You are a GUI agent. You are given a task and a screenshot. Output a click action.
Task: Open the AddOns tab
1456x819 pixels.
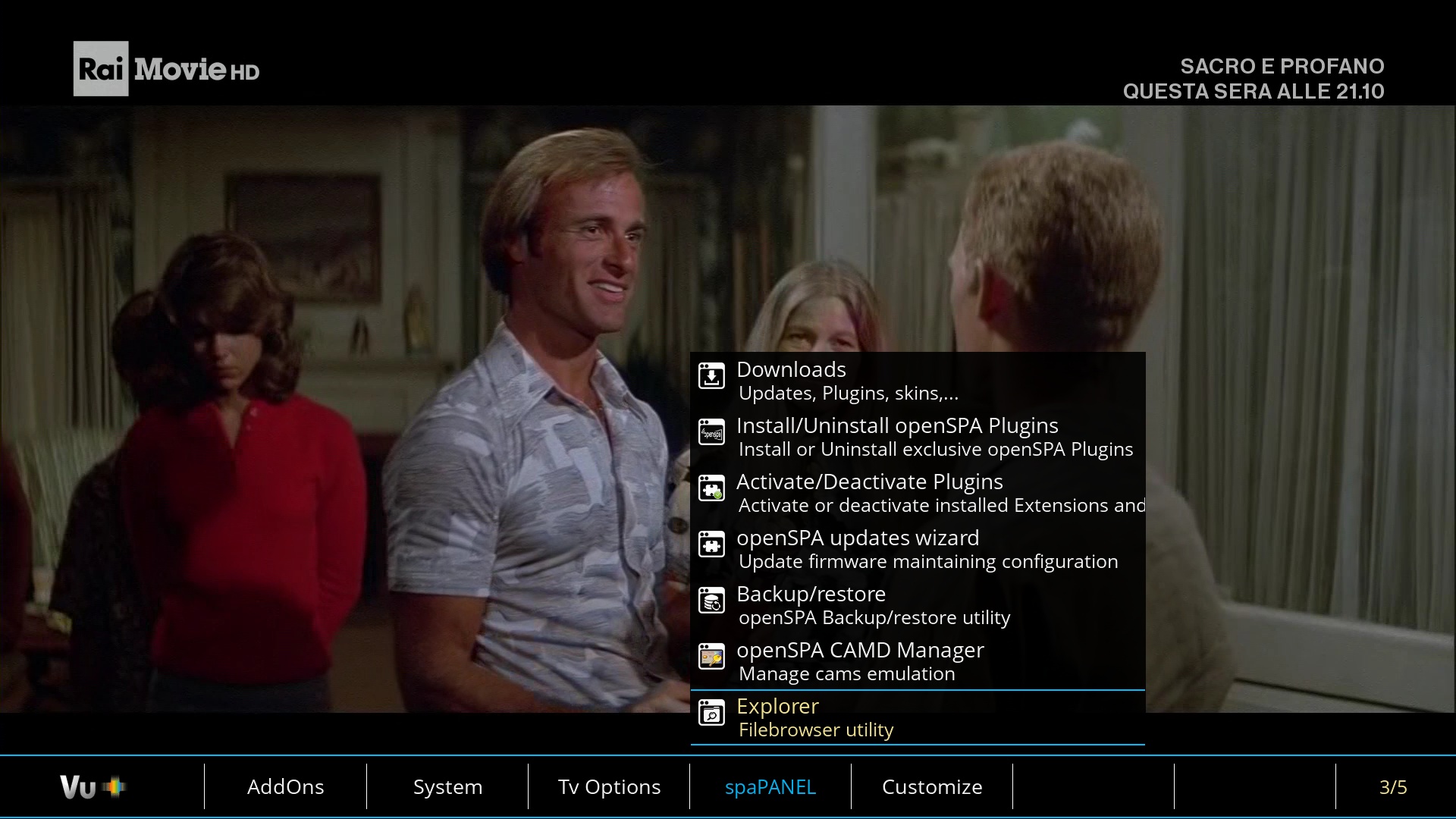pyautogui.click(x=285, y=787)
